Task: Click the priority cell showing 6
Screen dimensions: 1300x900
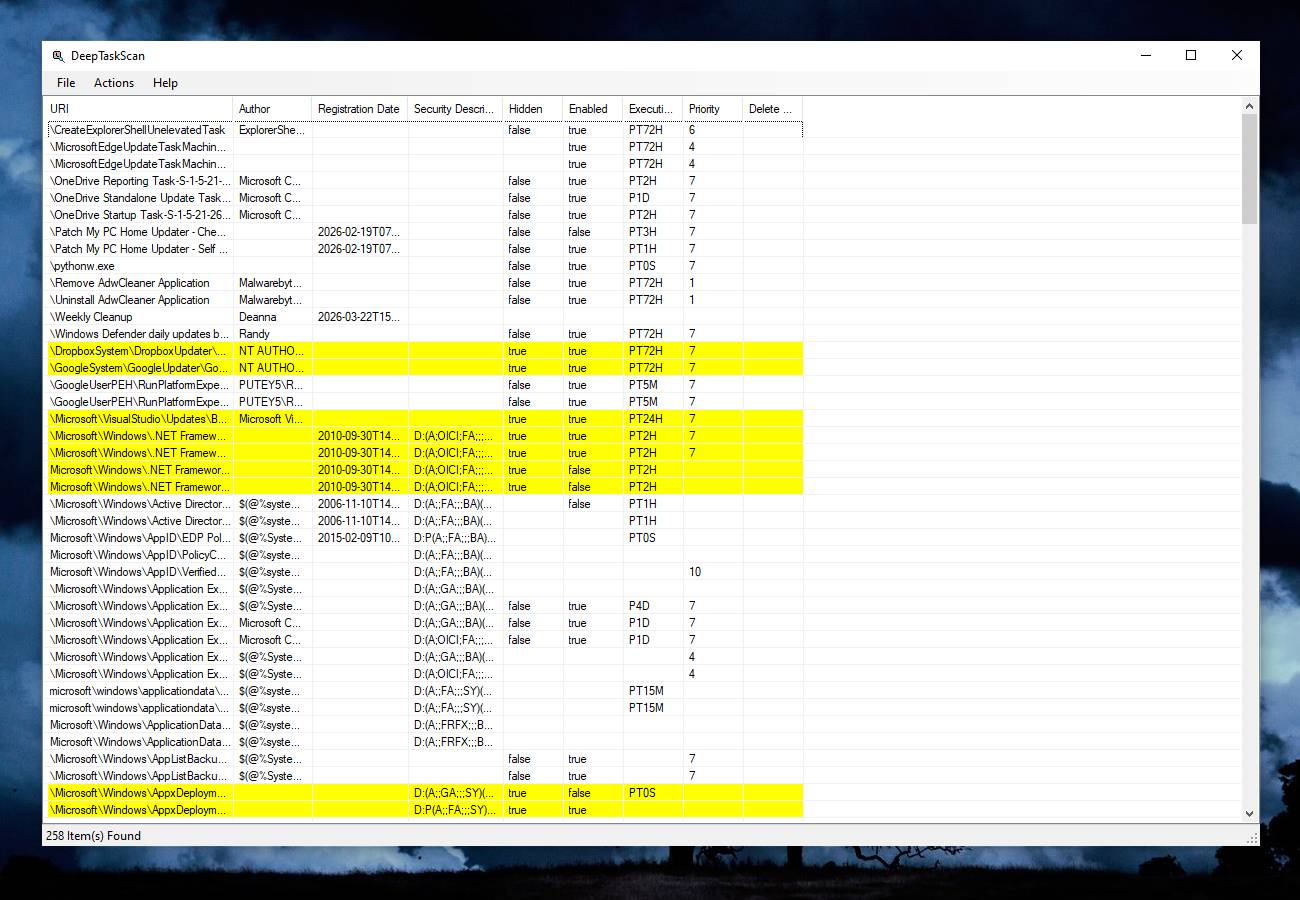Action: coord(712,130)
